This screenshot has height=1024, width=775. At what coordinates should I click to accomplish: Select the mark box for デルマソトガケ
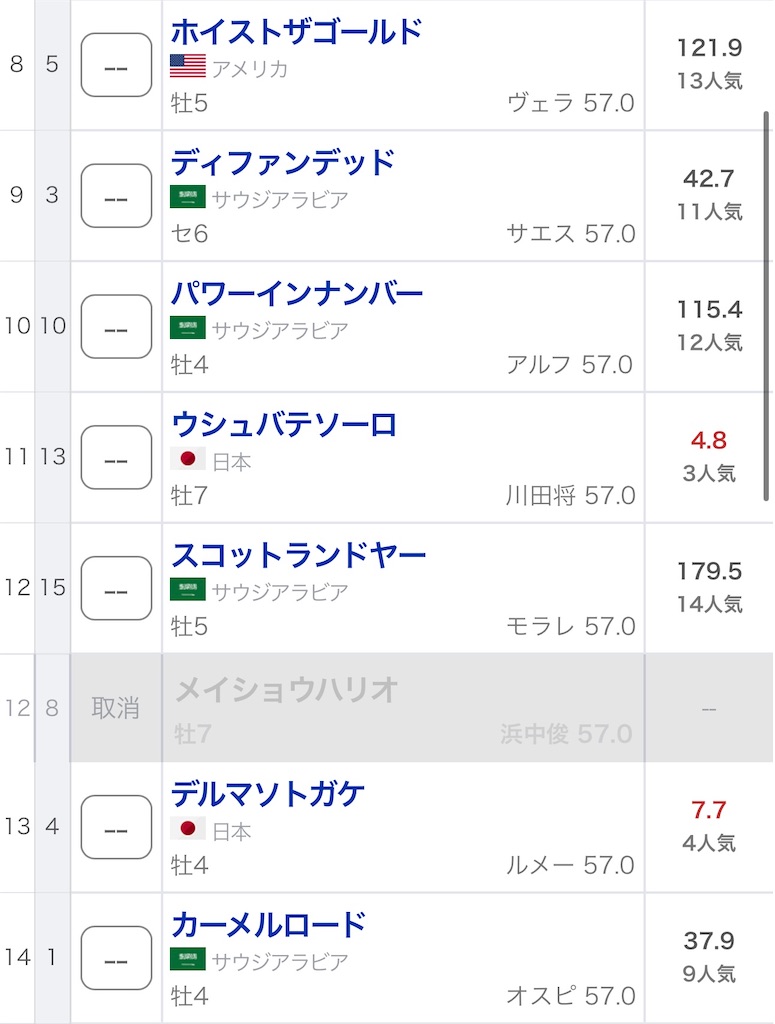[116, 827]
